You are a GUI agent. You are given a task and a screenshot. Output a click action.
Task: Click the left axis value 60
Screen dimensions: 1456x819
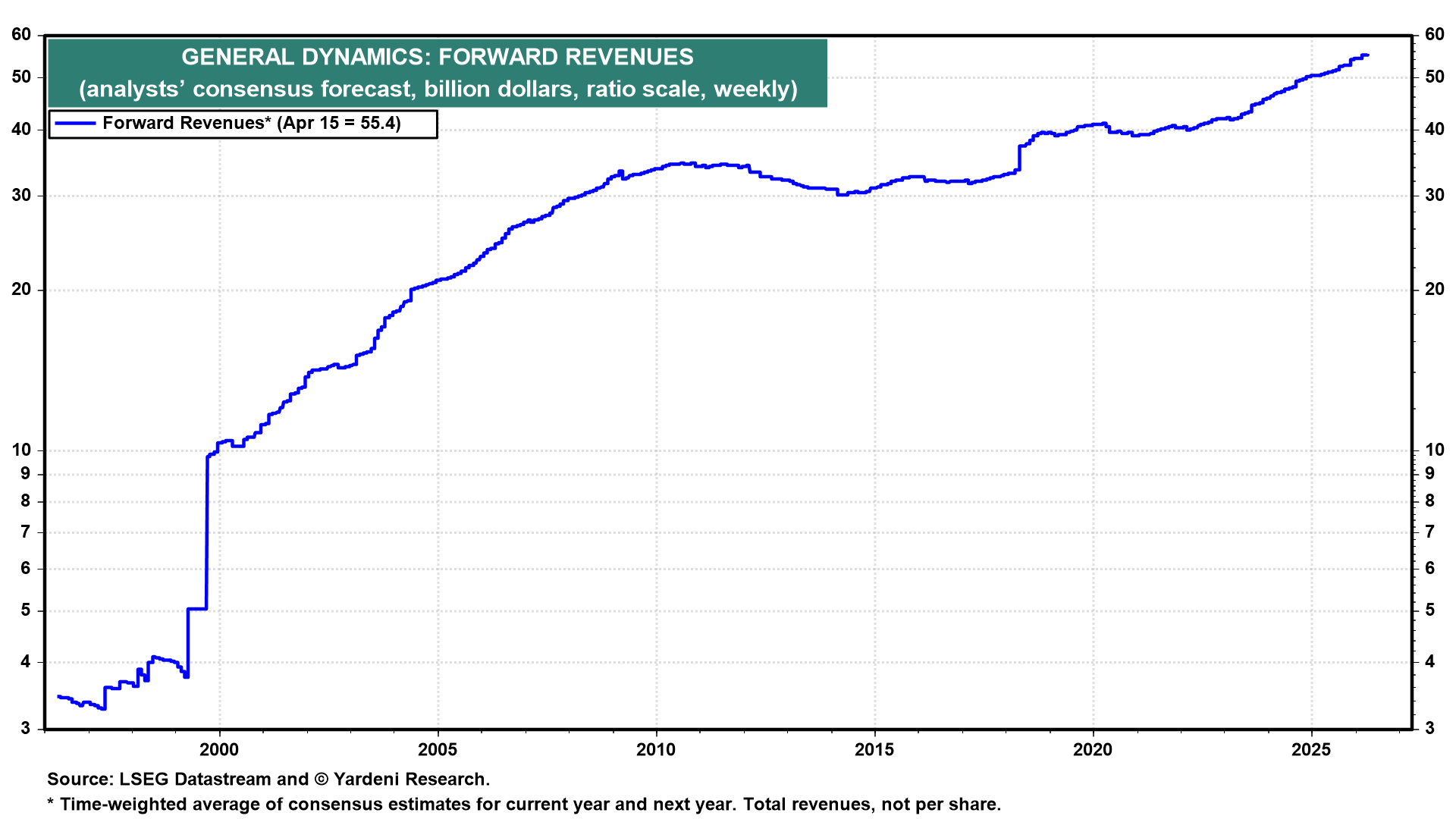coord(21,35)
